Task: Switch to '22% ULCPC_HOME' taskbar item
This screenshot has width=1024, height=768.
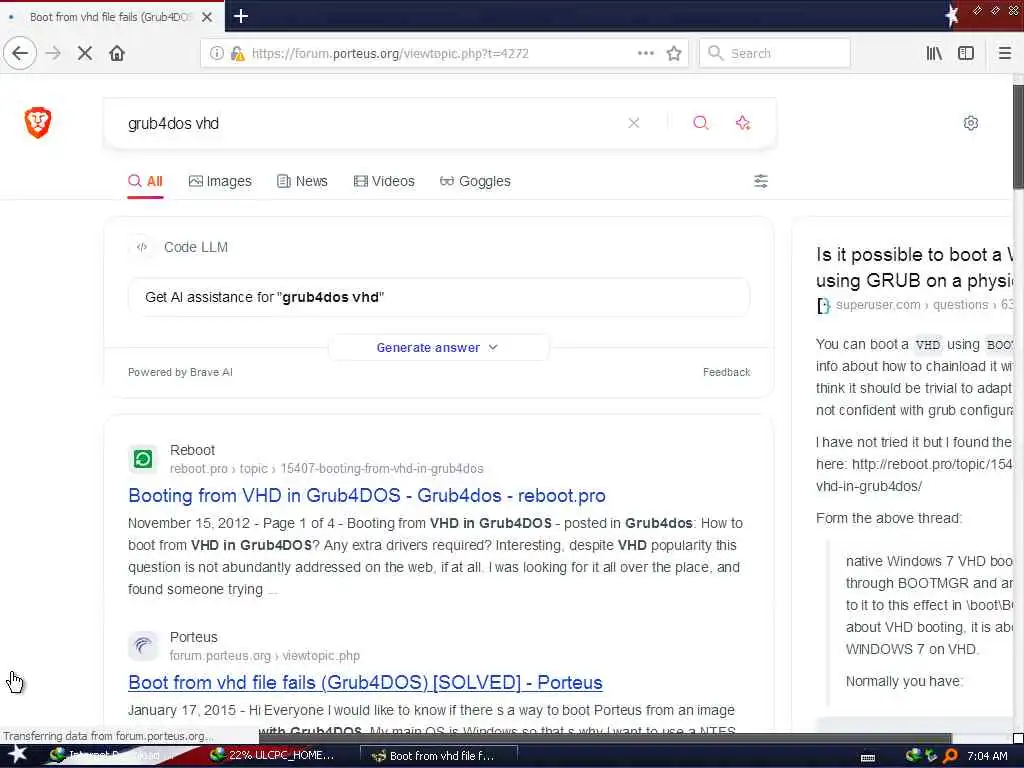Action: click(x=273, y=756)
